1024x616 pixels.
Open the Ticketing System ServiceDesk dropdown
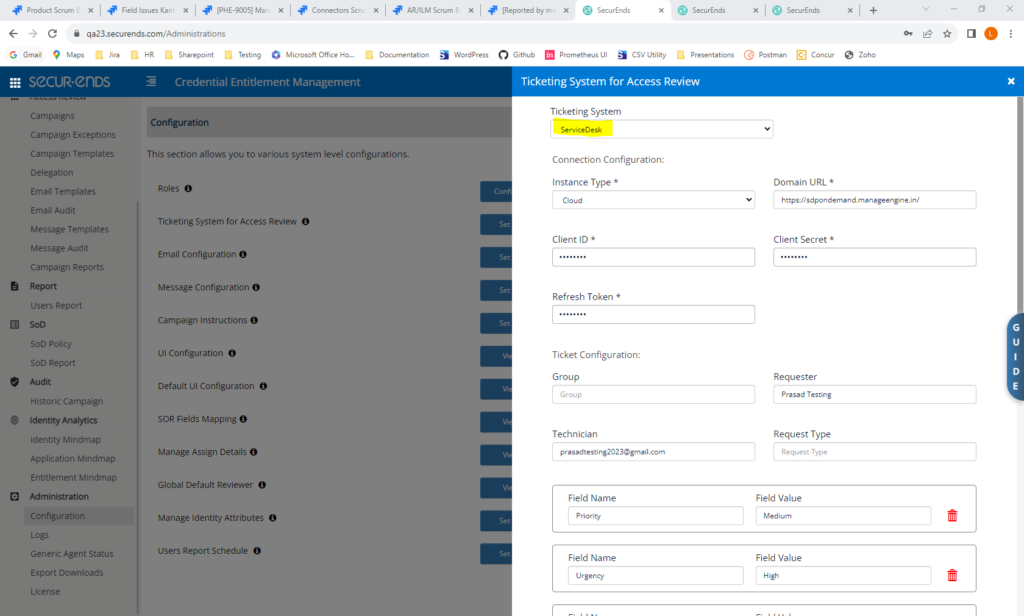(x=662, y=129)
